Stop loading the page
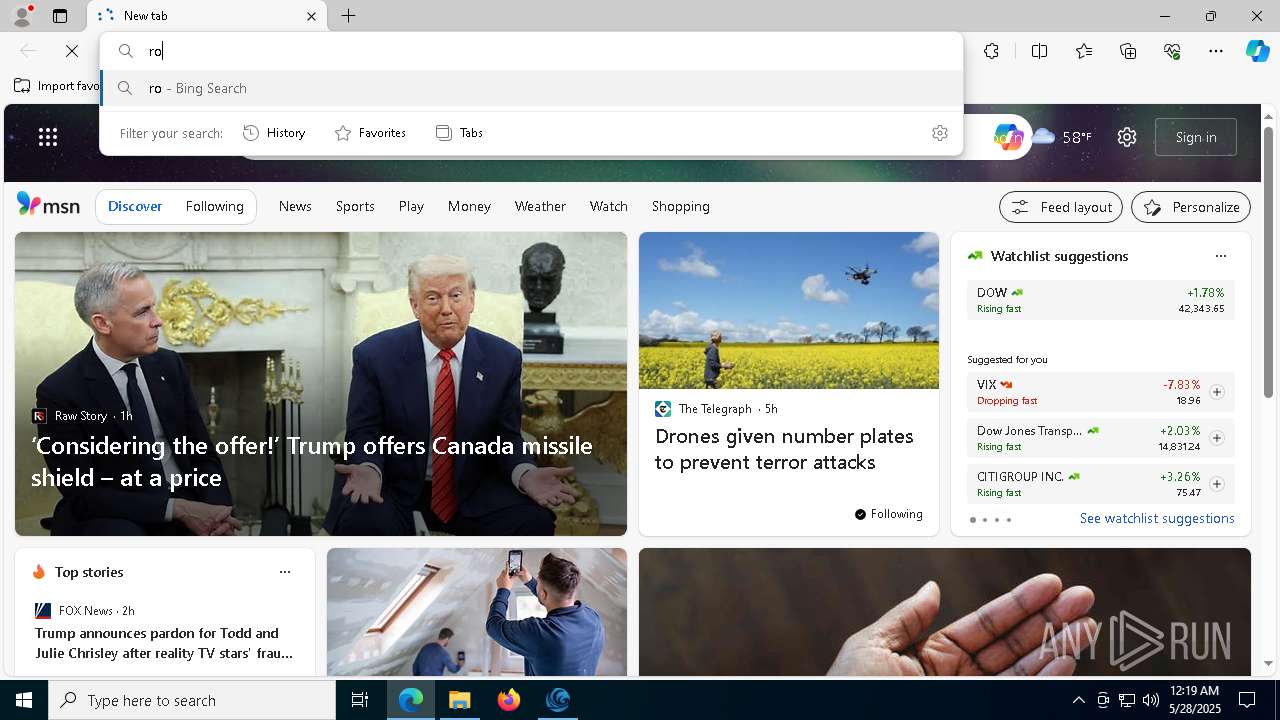 click(72, 51)
